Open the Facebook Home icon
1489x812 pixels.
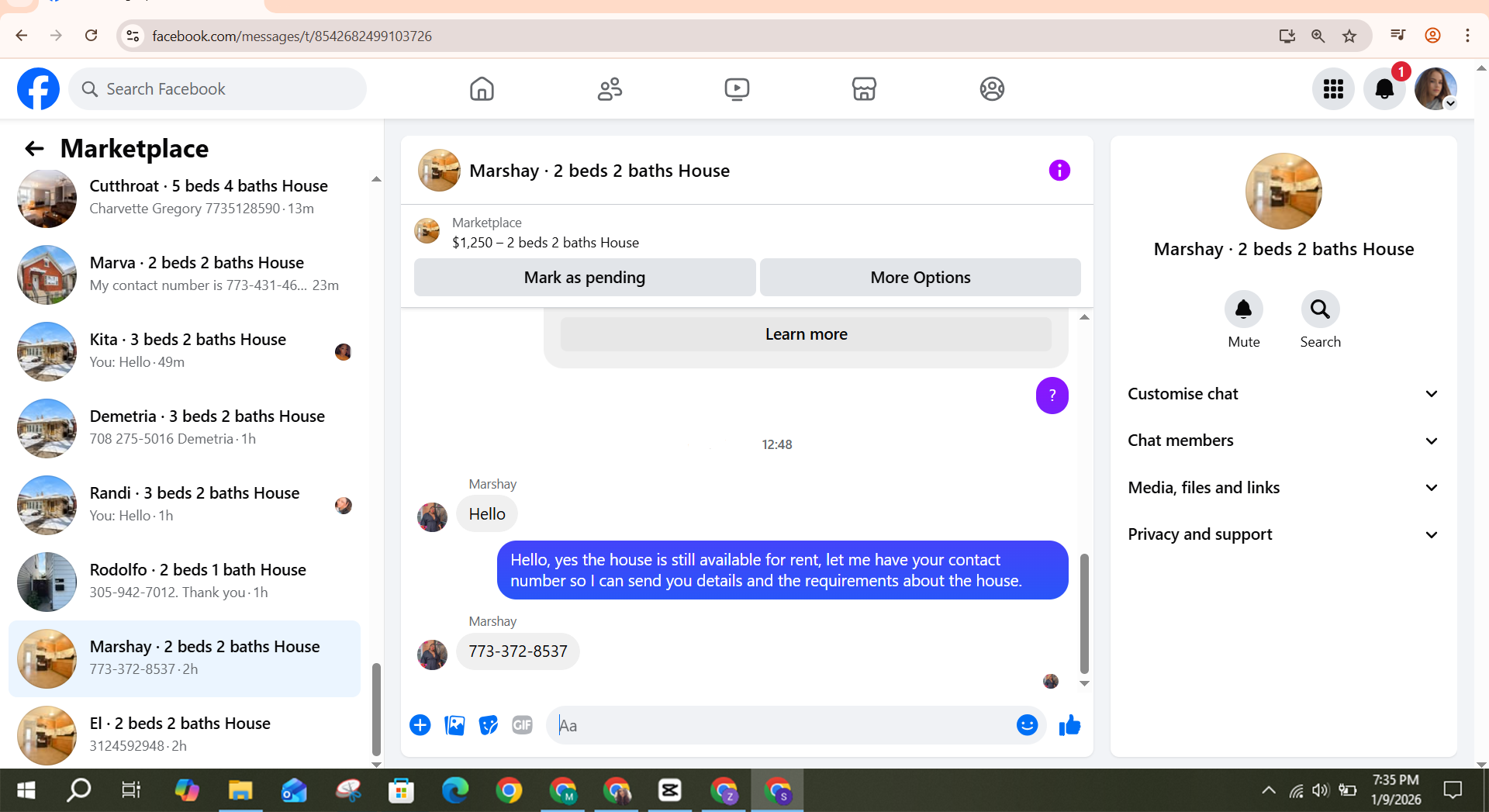[x=482, y=89]
